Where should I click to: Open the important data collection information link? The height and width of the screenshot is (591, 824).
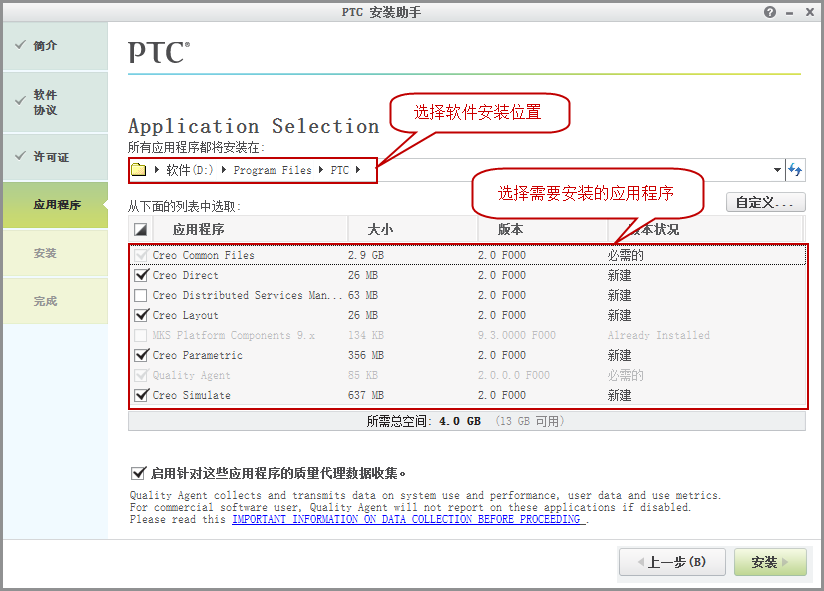pyautogui.click(x=408, y=519)
